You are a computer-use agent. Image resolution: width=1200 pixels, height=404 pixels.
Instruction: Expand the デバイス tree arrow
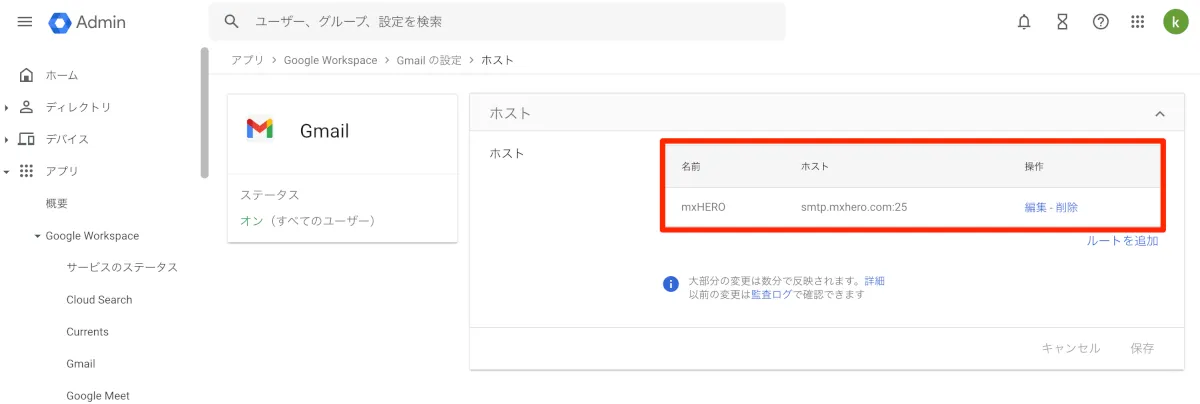7,139
